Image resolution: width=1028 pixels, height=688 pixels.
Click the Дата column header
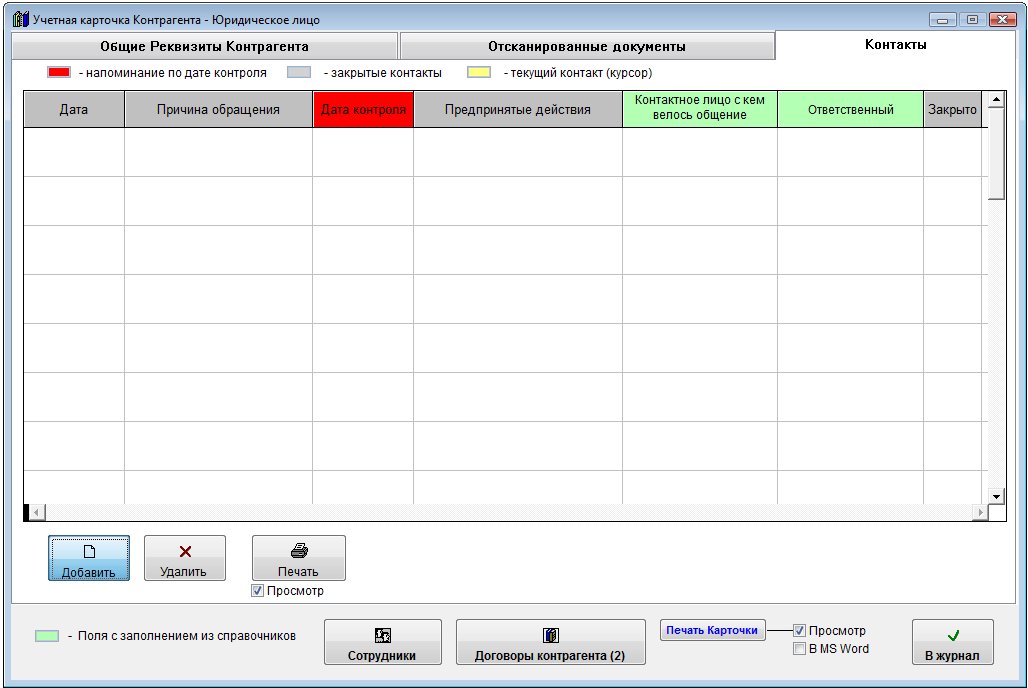coord(74,110)
